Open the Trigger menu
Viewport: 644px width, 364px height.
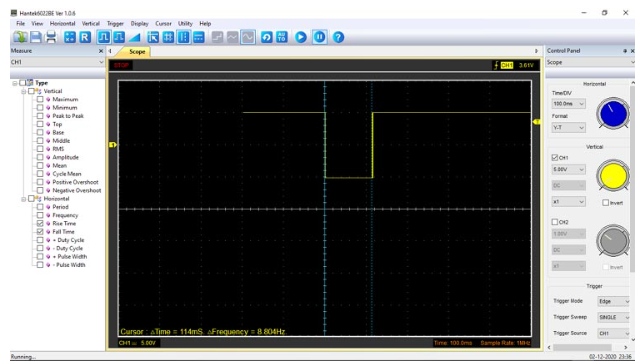coord(115,23)
